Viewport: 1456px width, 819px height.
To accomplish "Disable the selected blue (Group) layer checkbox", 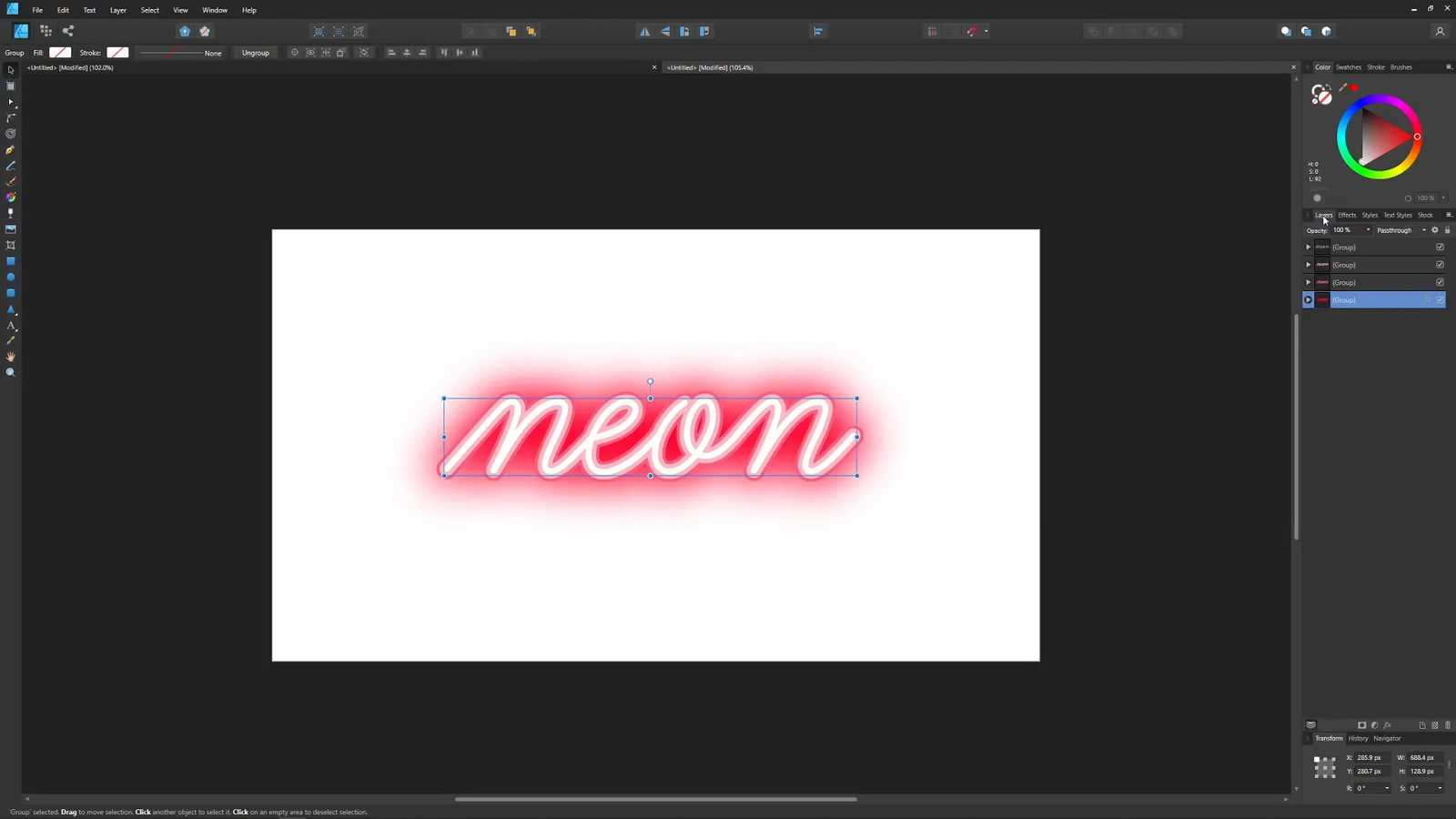I will click(1440, 300).
